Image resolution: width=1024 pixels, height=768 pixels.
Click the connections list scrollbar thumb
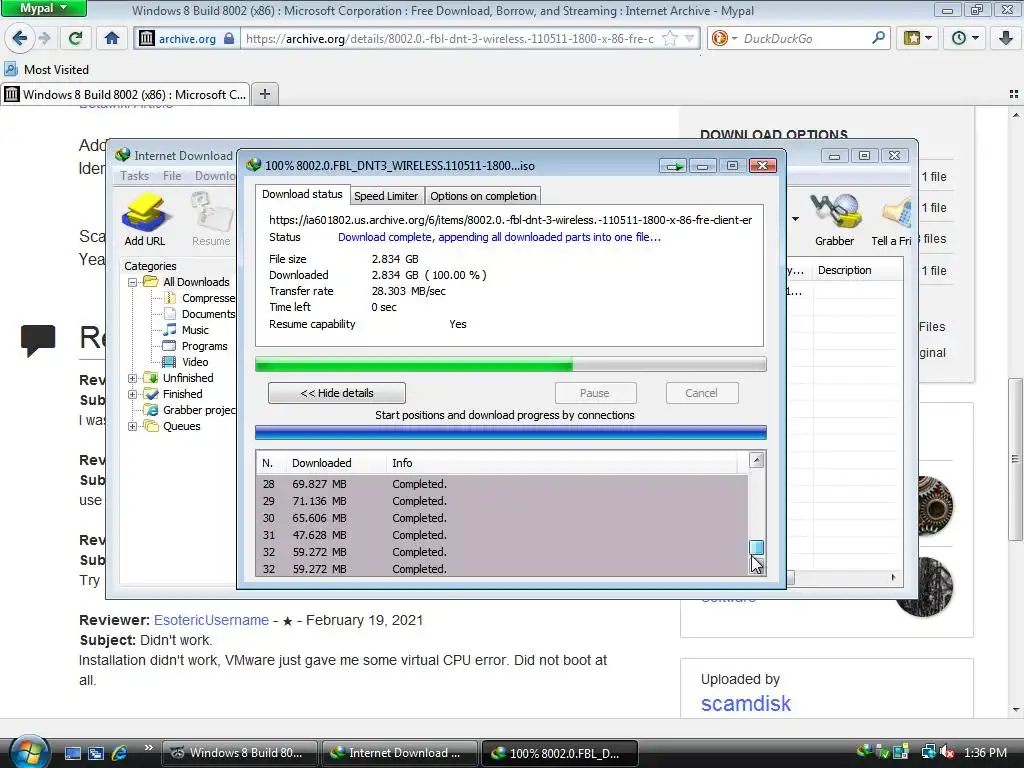756,547
